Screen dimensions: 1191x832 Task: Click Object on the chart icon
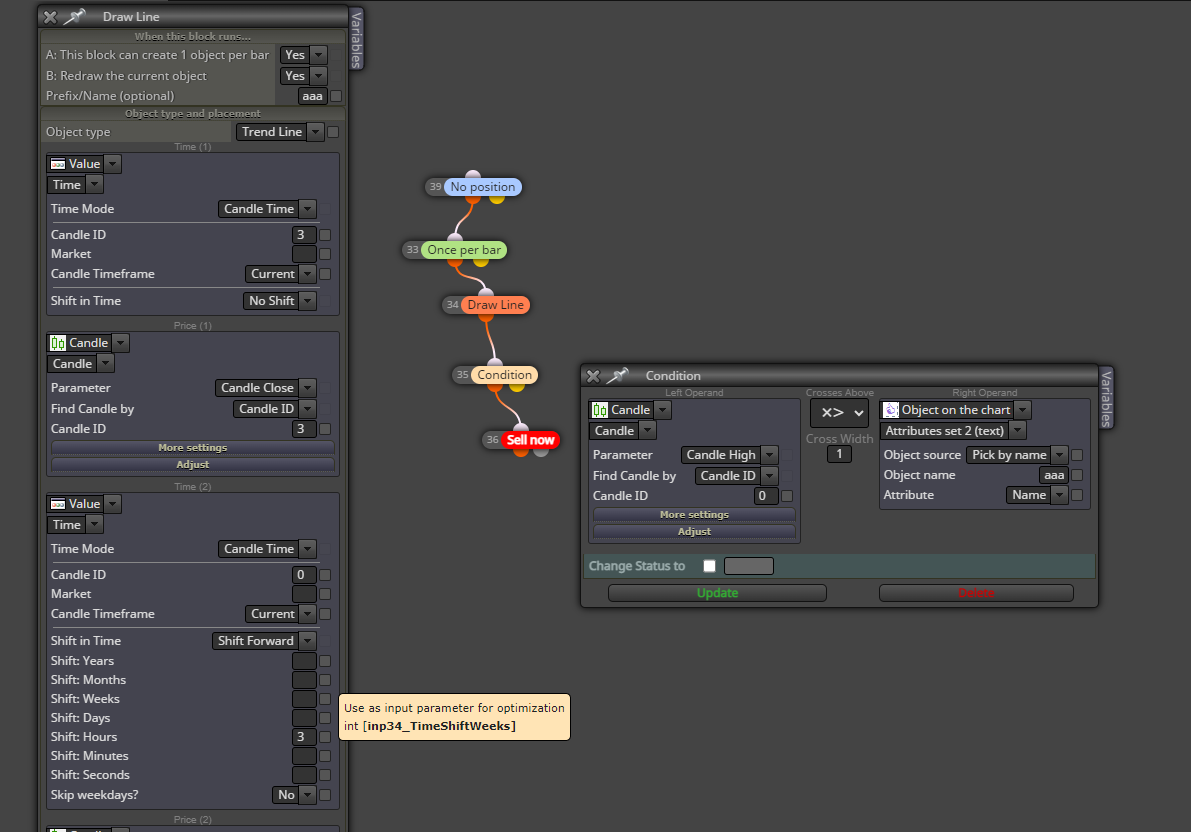[891, 410]
